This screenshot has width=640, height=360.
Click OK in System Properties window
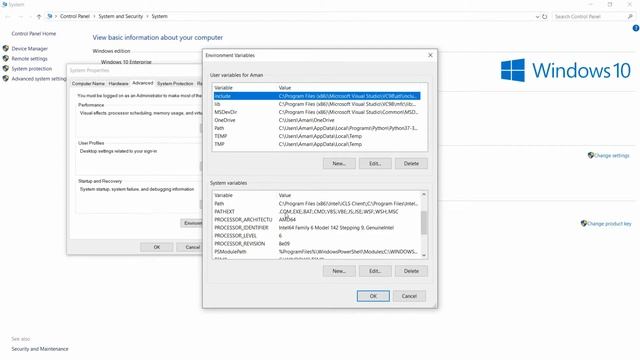tap(157, 247)
